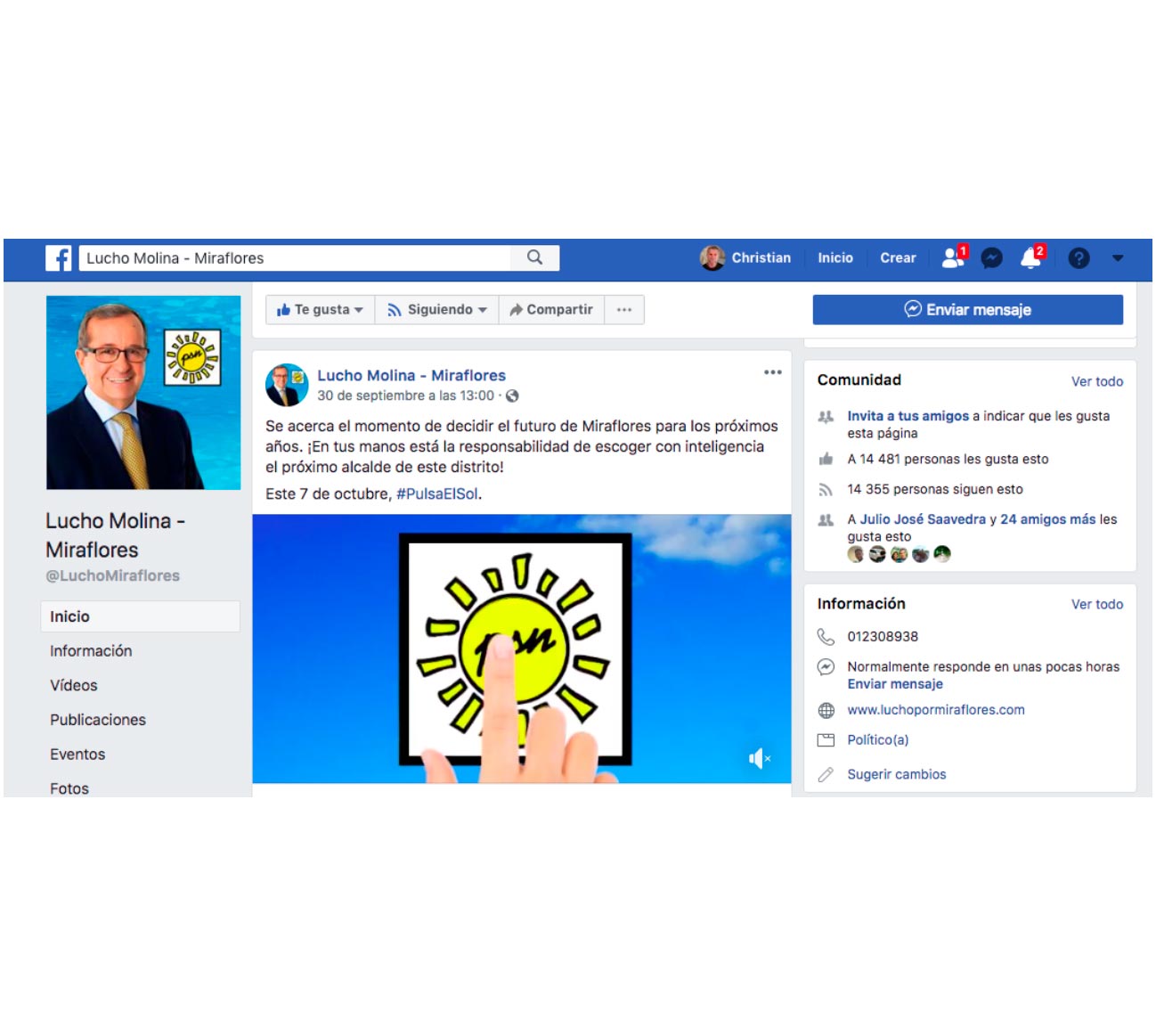Click the Enviar mensaje blue button
1156x1036 pixels.
[967, 310]
